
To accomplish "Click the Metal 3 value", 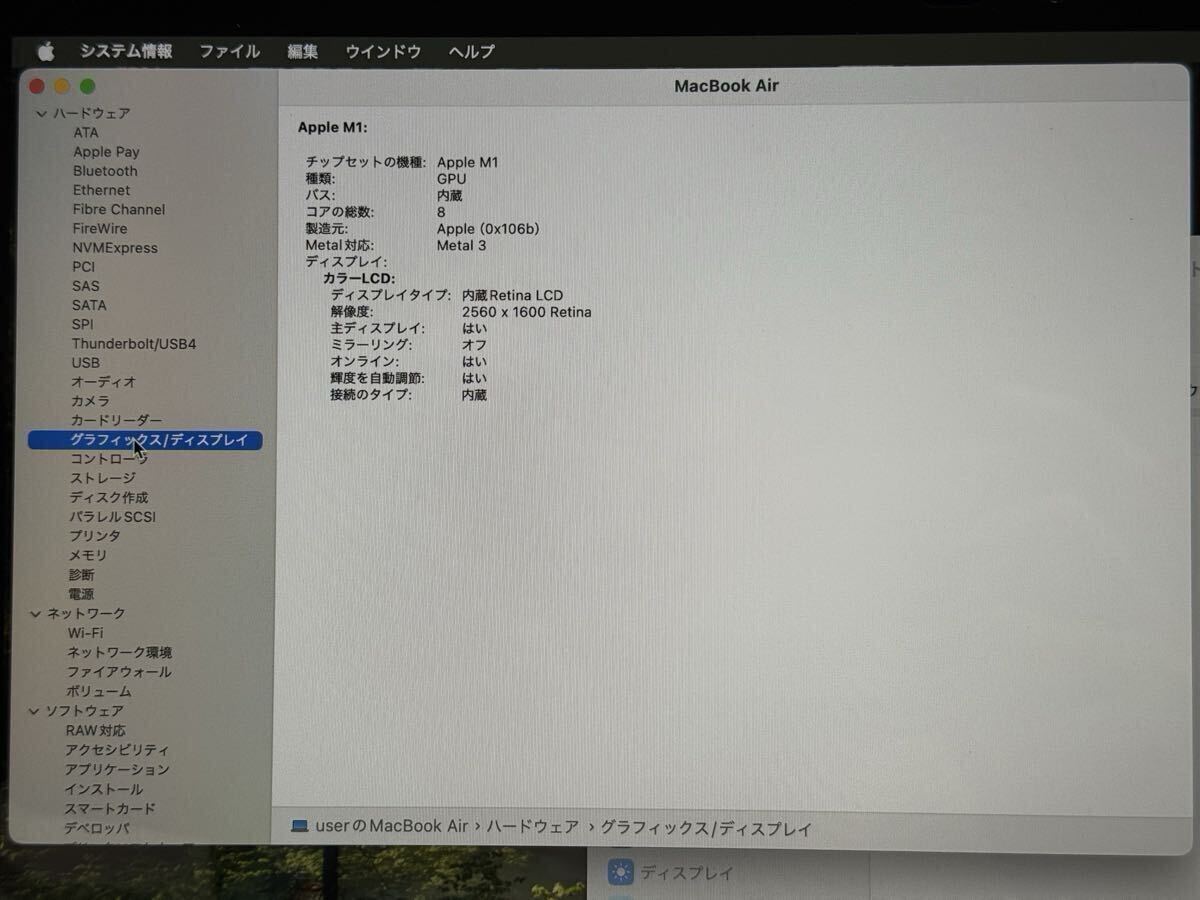I will coord(461,245).
